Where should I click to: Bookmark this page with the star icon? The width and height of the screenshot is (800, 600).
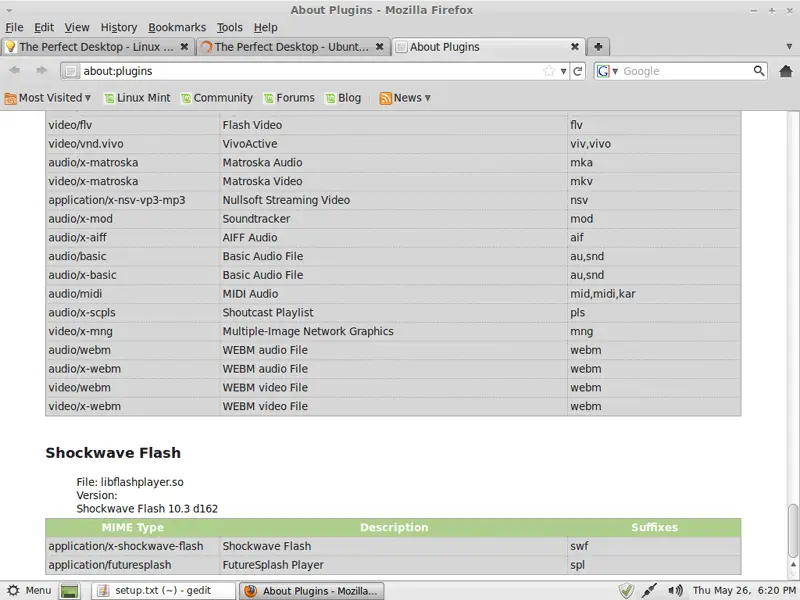549,71
